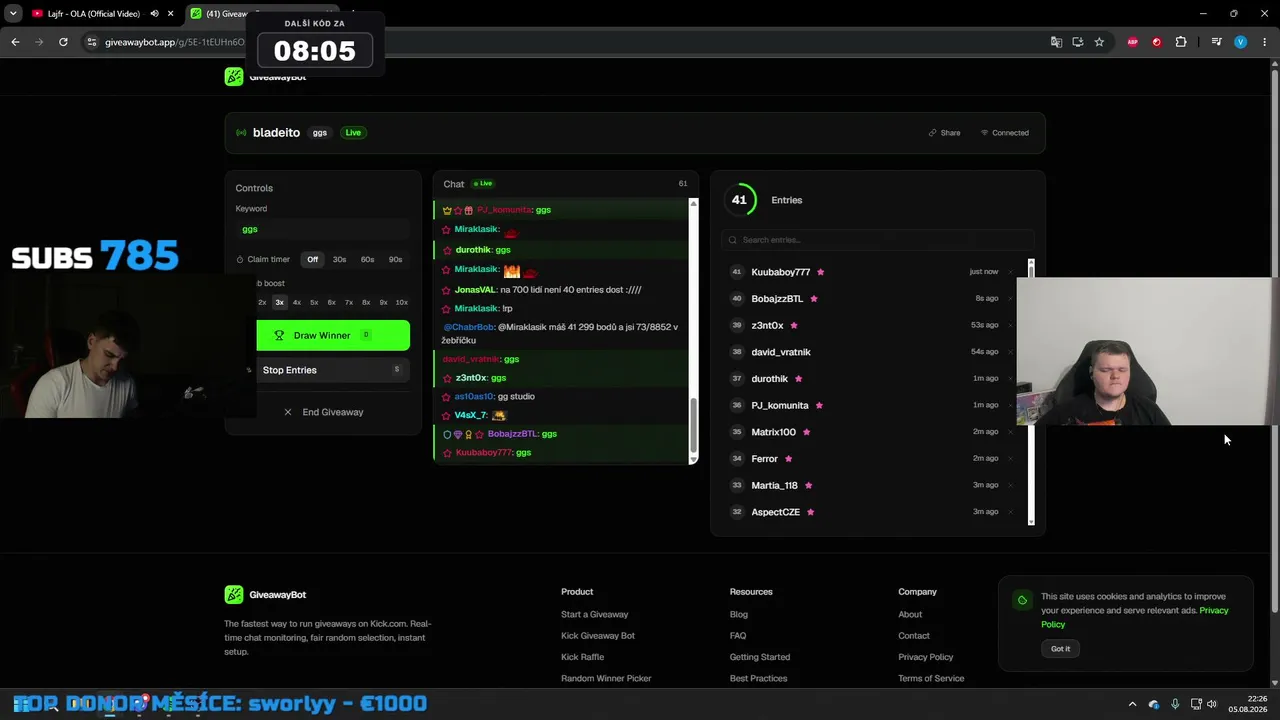Open the Chrome profile avatar
The image size is (1280, 720).
point(1240,42)
